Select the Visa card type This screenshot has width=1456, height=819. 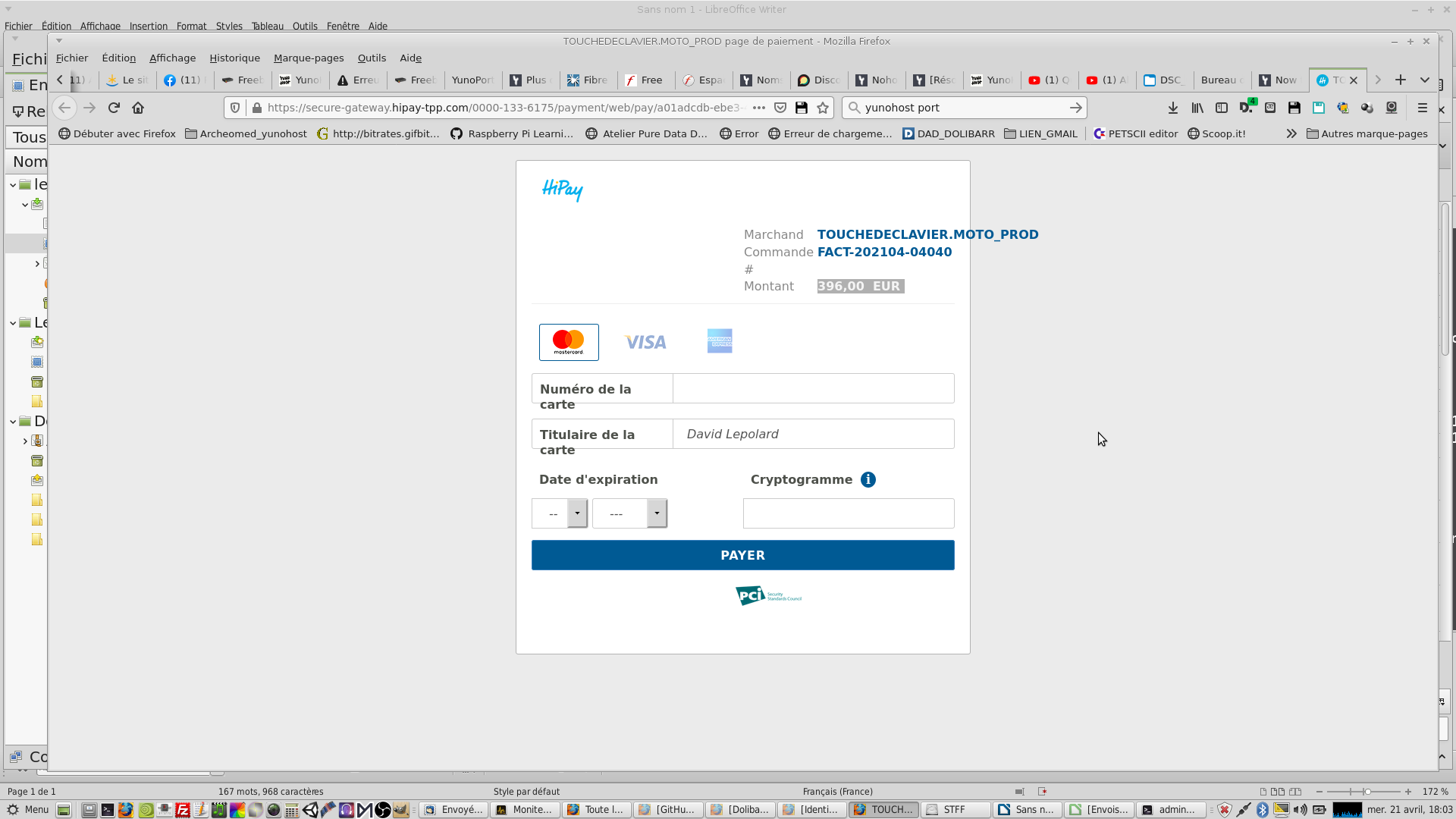[x=645, y=342]
